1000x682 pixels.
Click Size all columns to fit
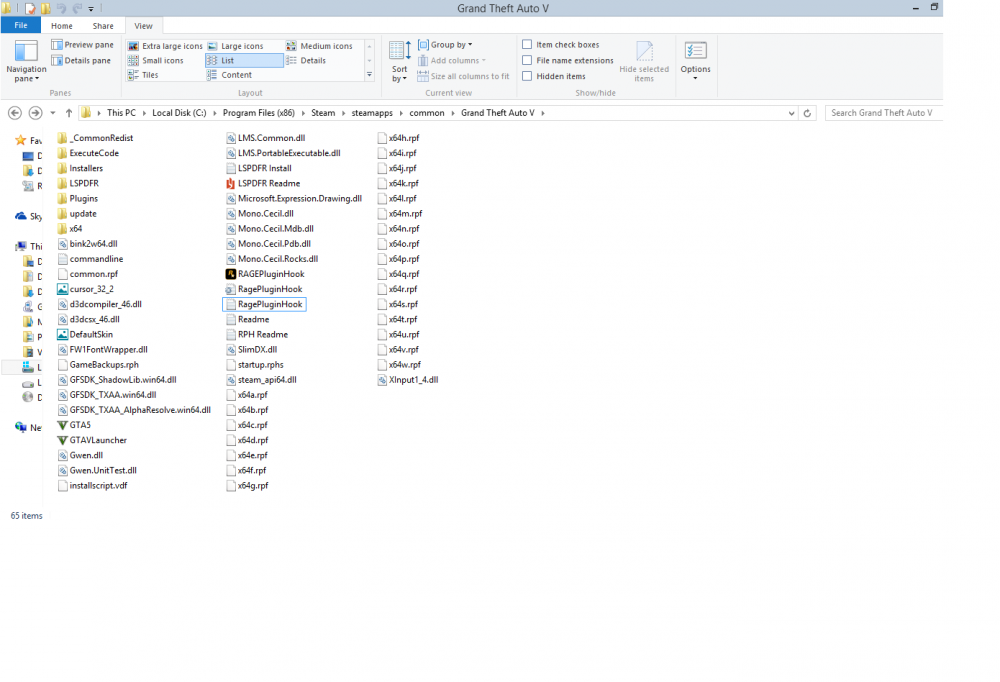coord(463,75)
